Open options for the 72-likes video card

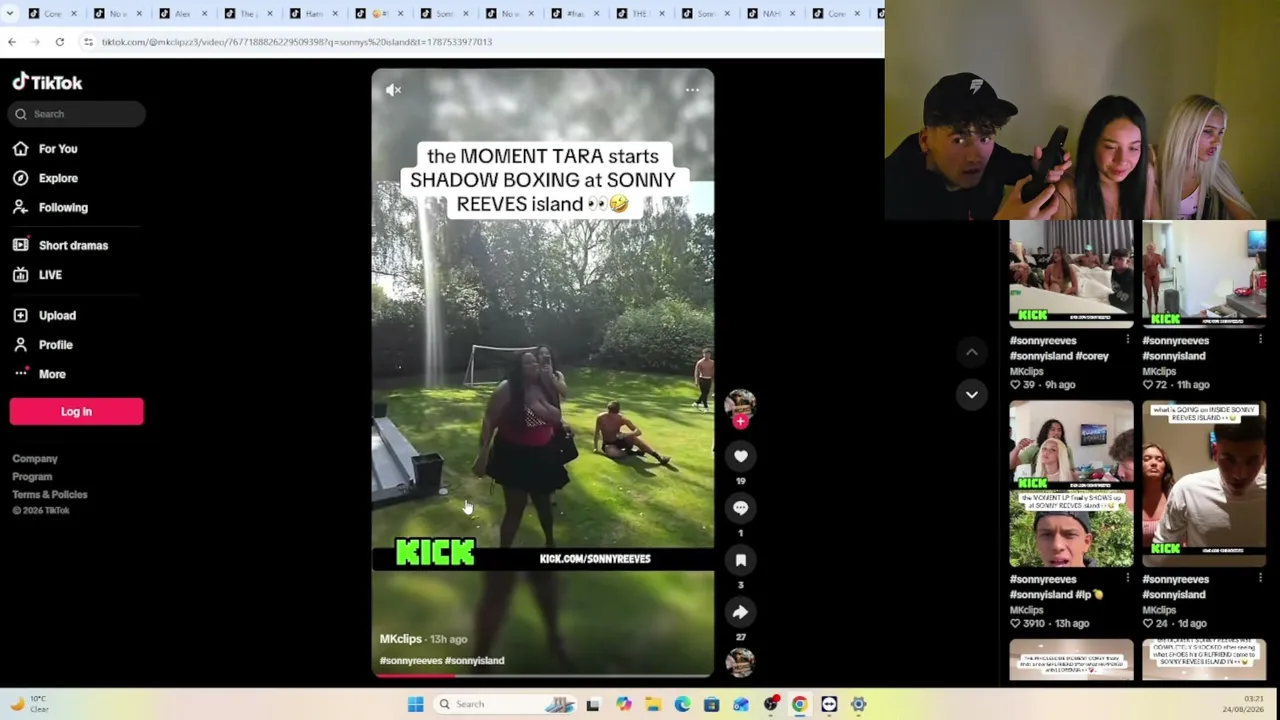pos(1260,340)
